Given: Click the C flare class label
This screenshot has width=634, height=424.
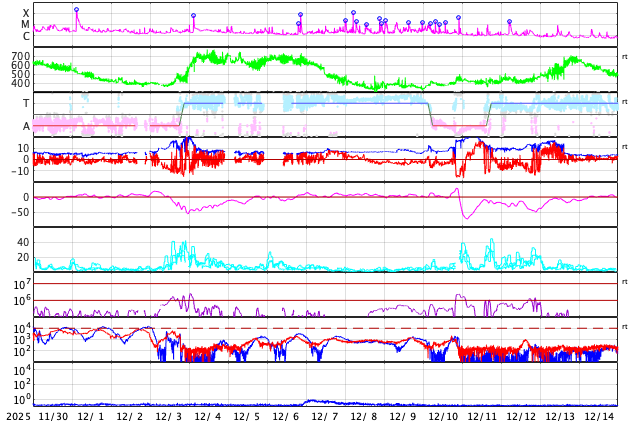Looking at the screenshot, I should (26, 36).
